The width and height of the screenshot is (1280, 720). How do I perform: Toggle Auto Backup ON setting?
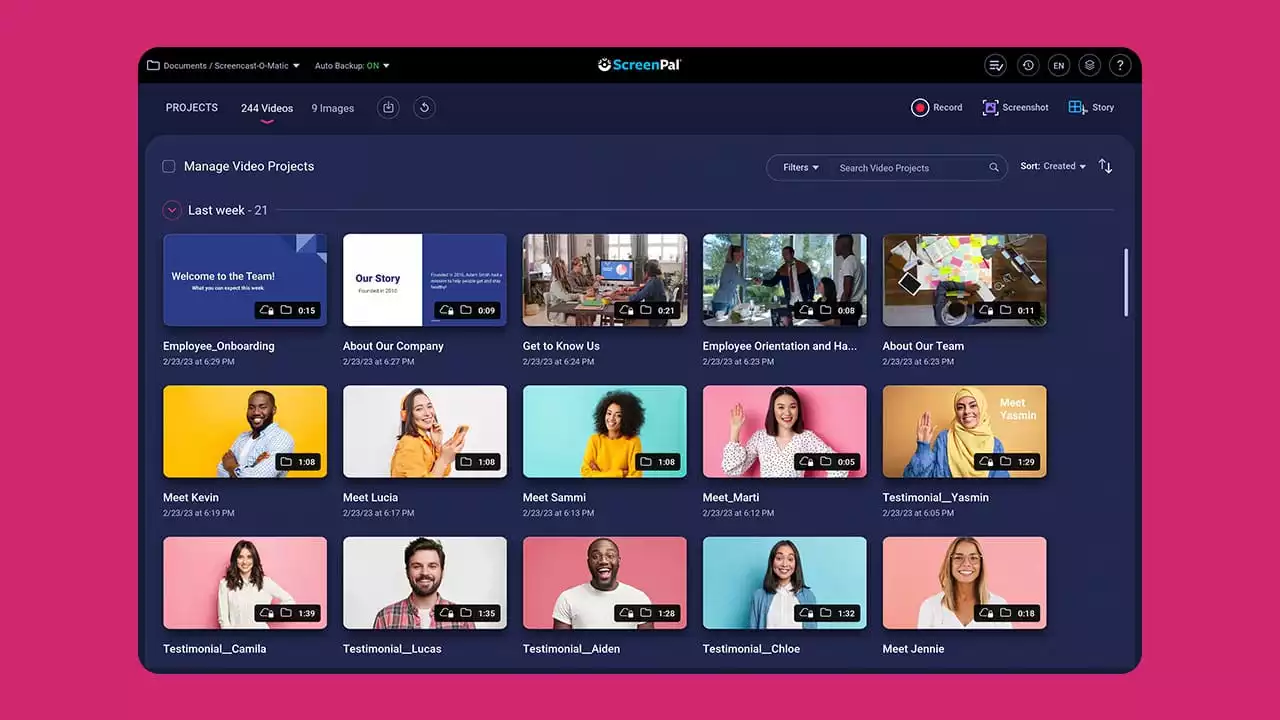point(352,66)
